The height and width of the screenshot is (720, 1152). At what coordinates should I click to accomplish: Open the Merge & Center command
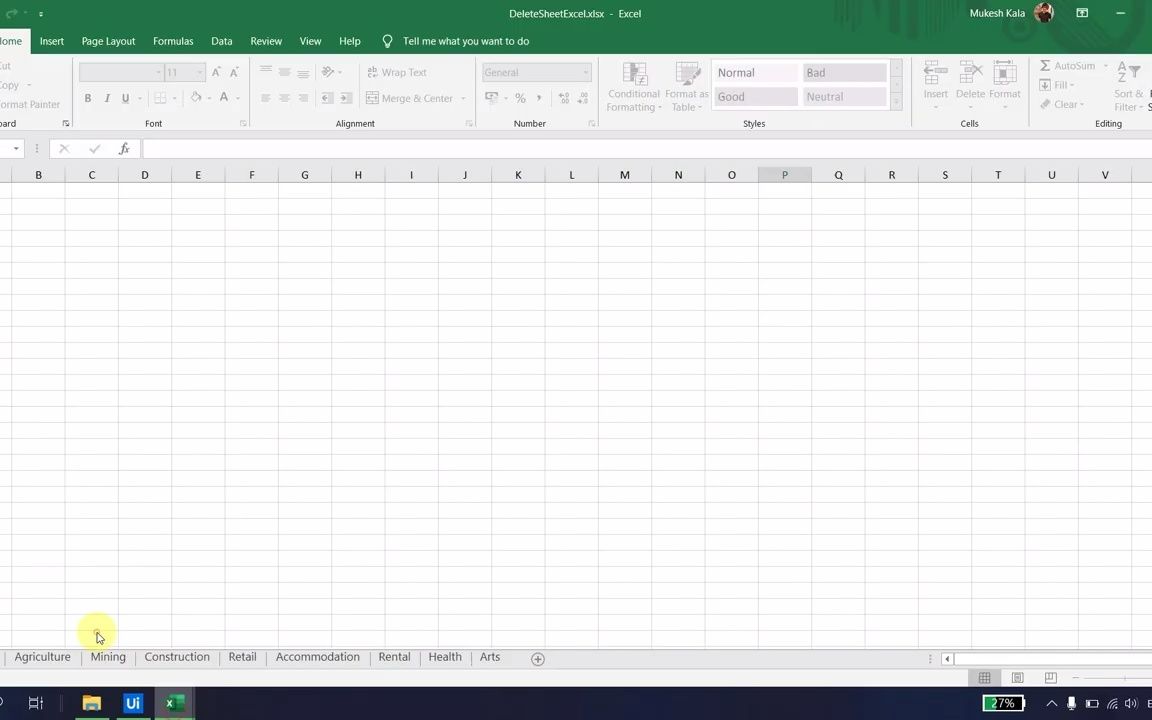coord(410,97)
